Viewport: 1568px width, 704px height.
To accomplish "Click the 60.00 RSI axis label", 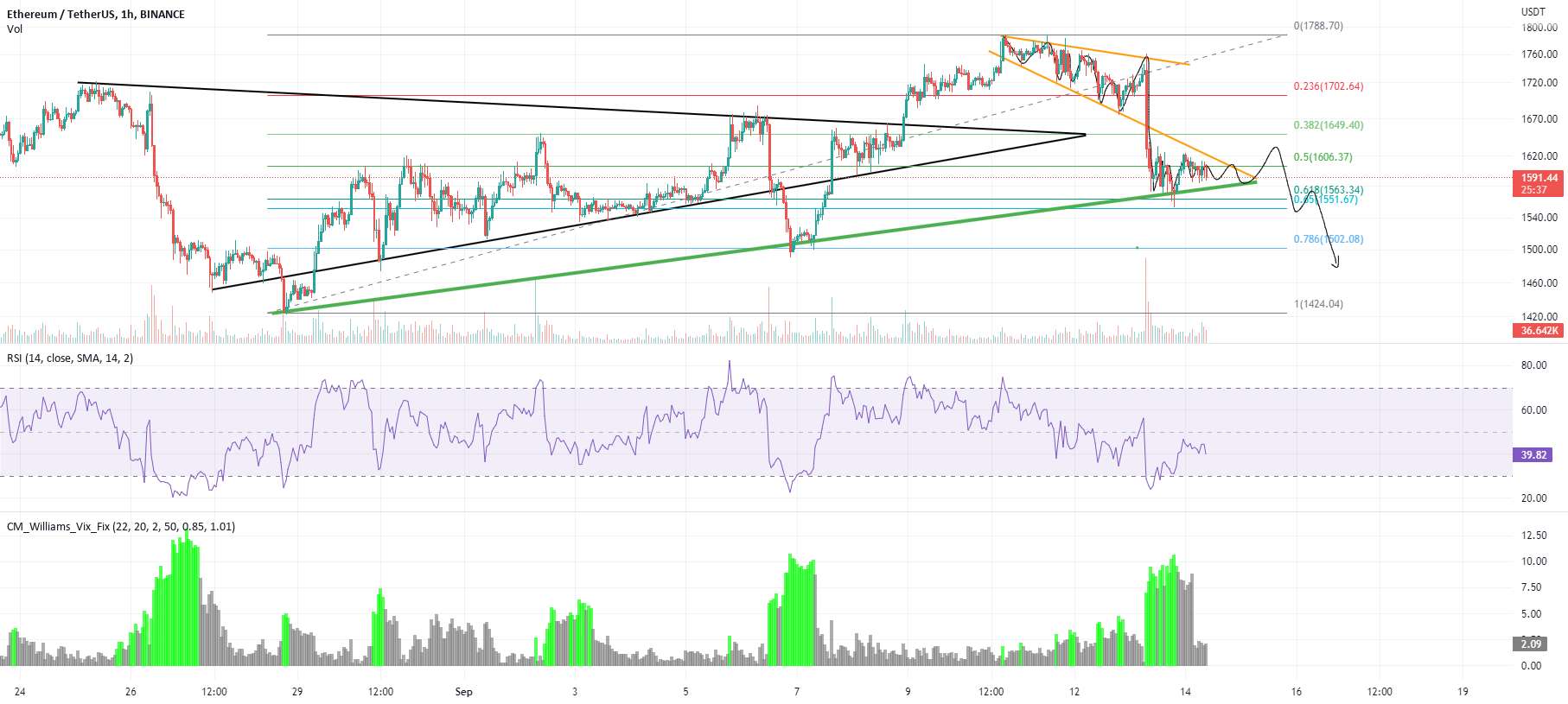I will coord(1534,410).
